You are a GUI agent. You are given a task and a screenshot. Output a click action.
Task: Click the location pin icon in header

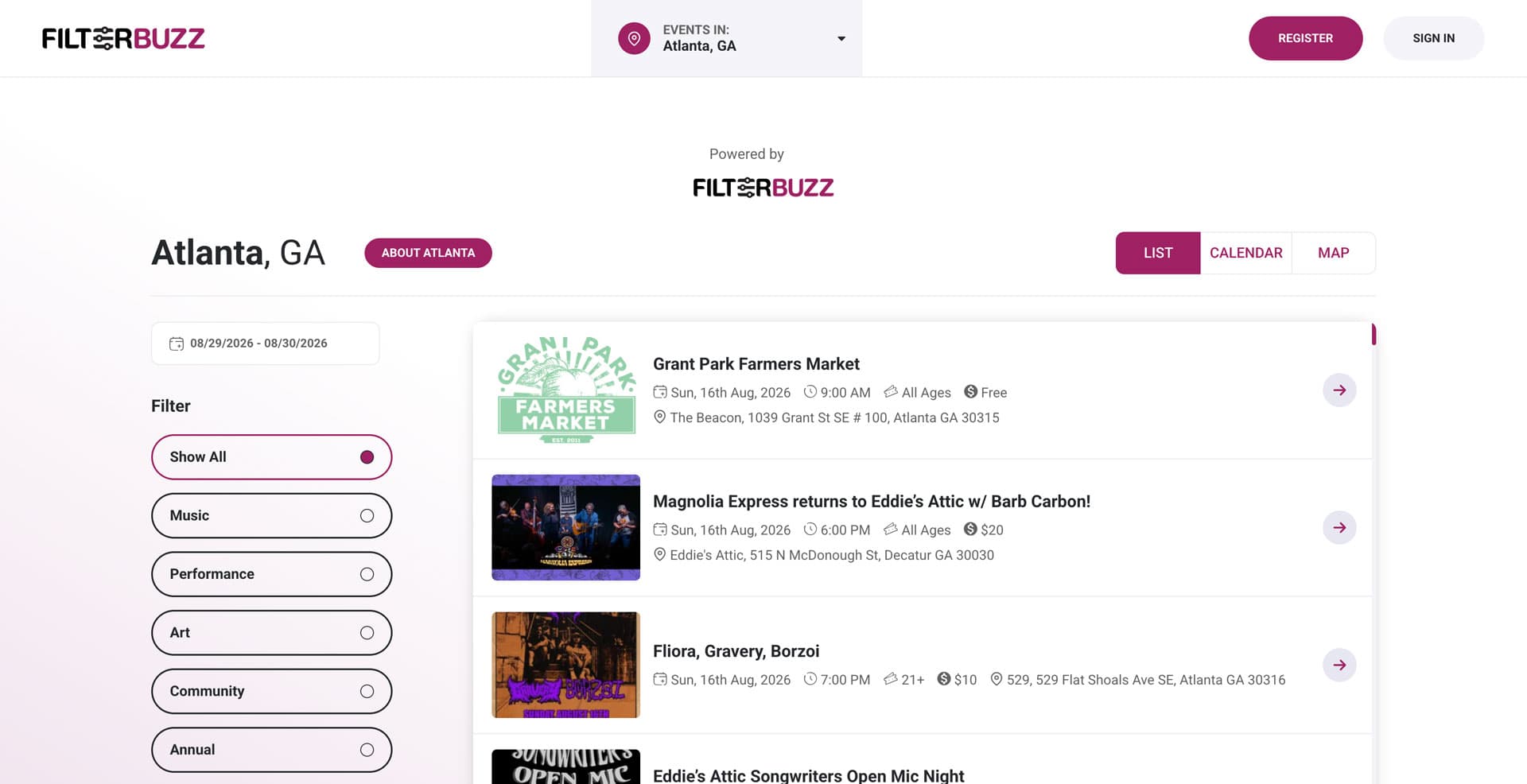pyautogui.click(x=634, y=38)
